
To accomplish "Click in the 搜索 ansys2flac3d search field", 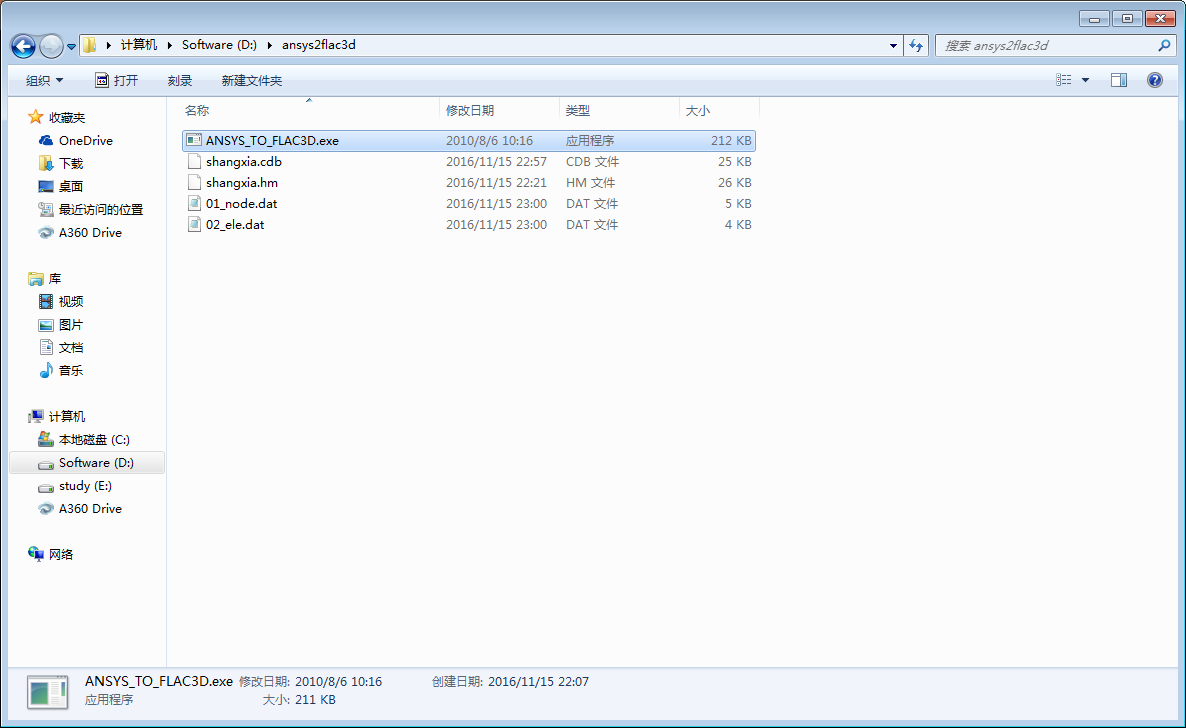I will pos(1045,46).
